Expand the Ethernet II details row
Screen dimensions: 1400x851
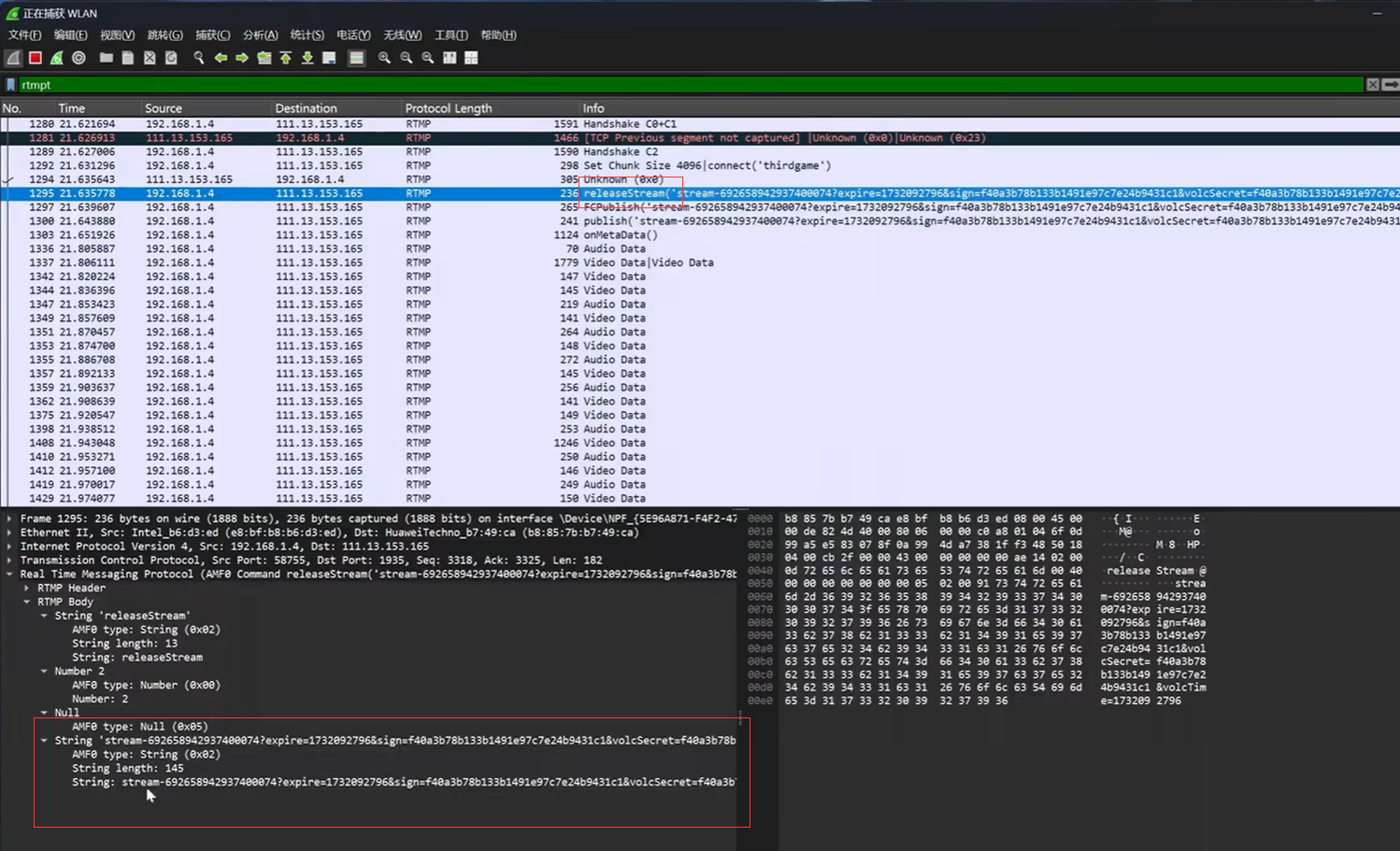(x=10, y=532)
